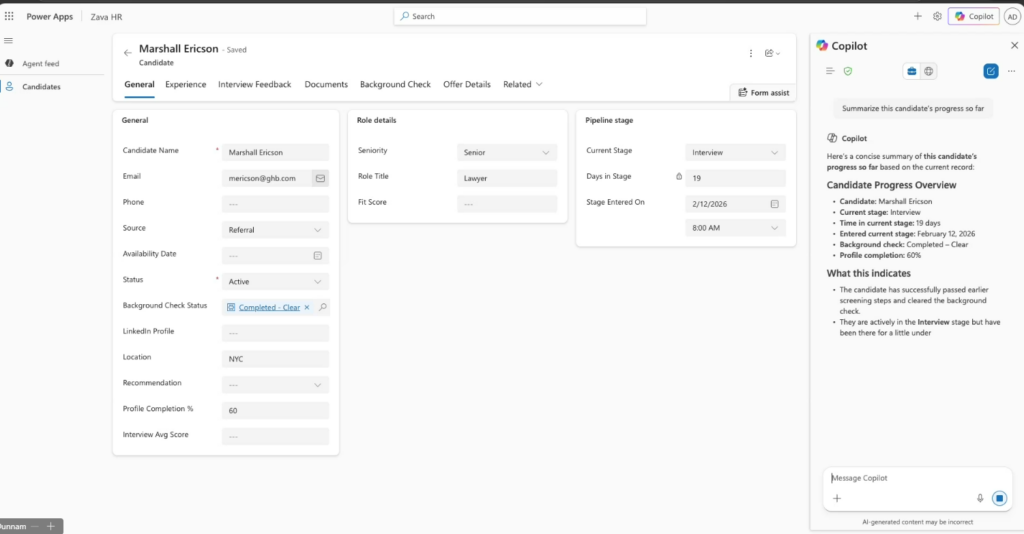Switch to the Interview Feedback tab
This screenshot has width=1024, height=534.
(255, 85)
